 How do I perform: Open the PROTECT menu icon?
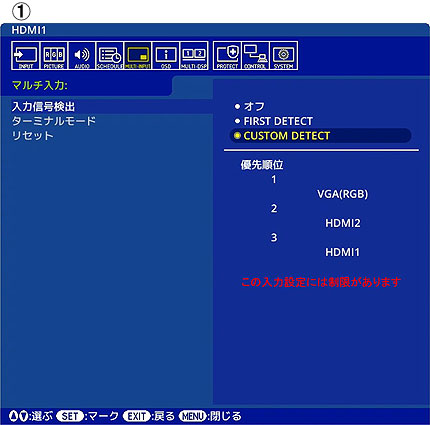tap(227, 56)
